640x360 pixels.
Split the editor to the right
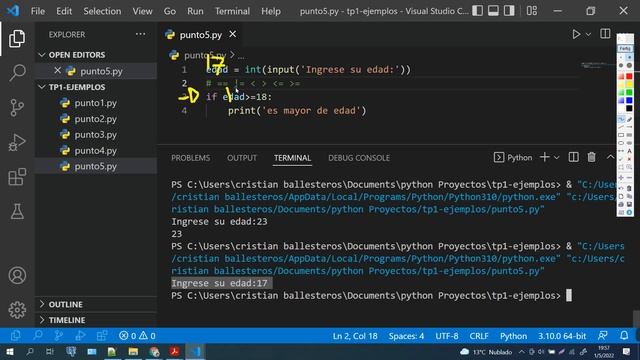pyautogui.click(x=605, y=34)
